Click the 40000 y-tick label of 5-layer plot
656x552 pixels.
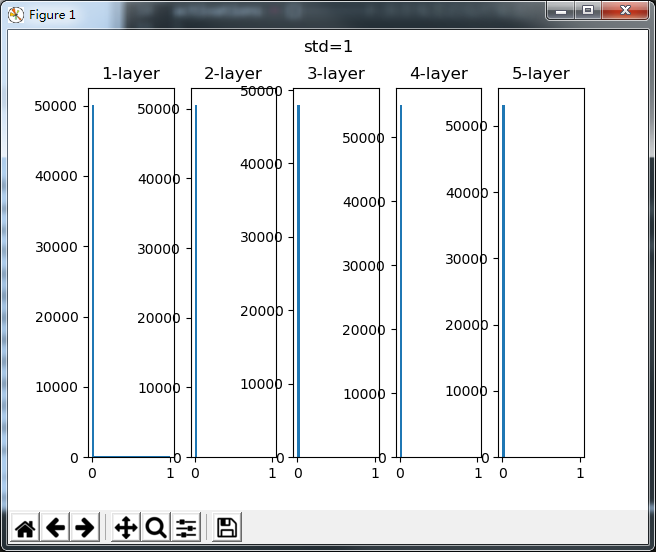467,193
